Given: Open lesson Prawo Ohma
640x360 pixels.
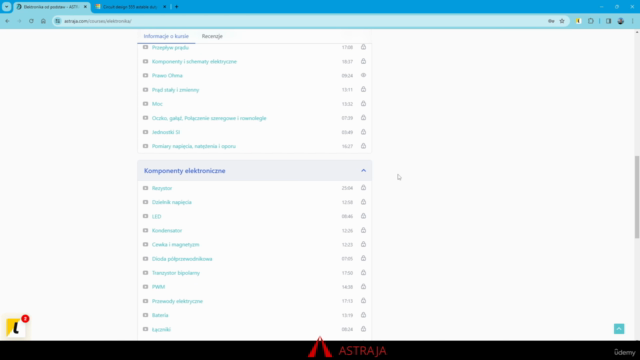Looking at the screenshot, I should 167,76.
